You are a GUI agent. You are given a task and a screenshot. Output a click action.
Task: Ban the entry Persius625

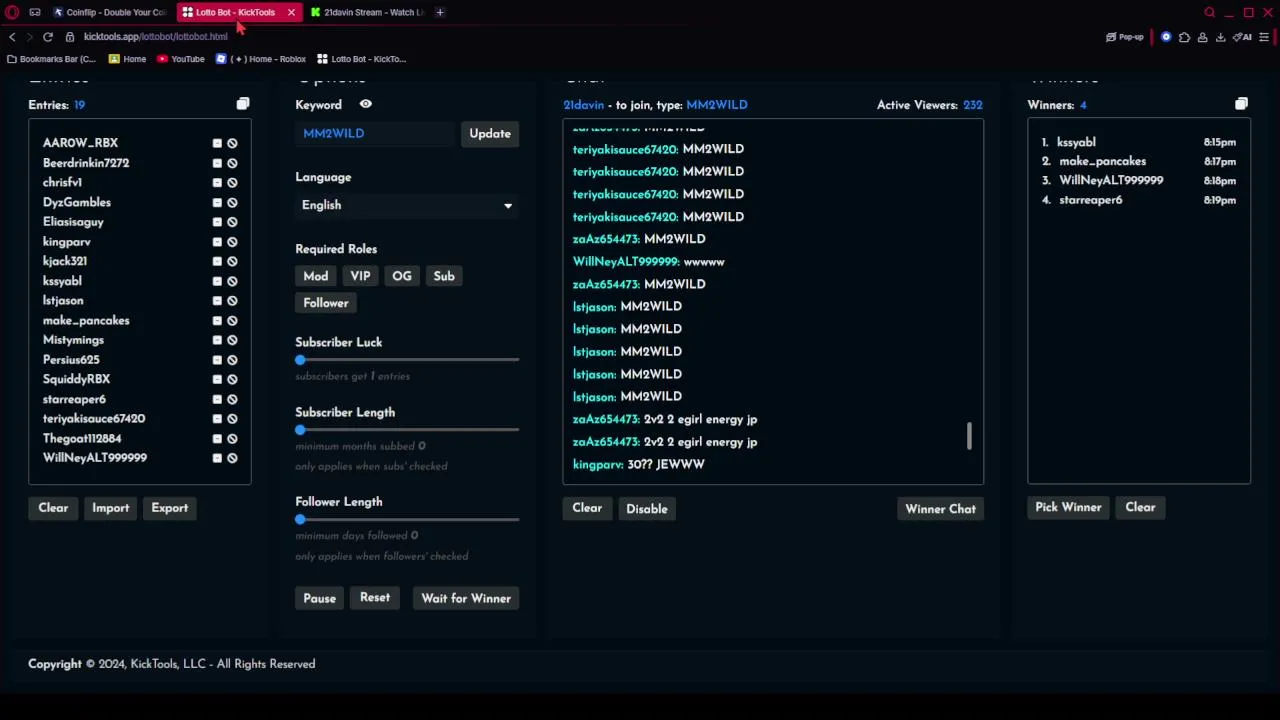pos(232,360)
